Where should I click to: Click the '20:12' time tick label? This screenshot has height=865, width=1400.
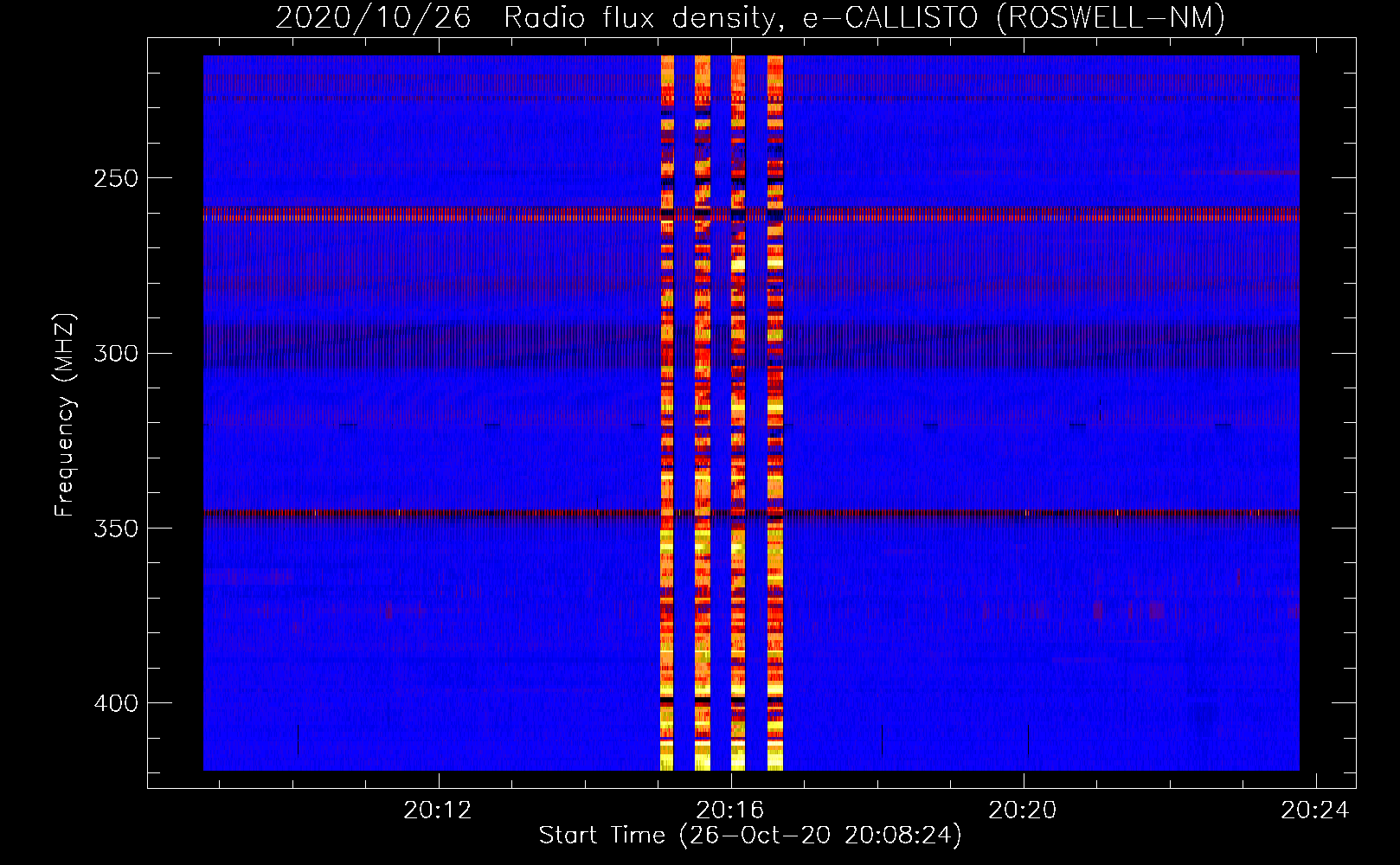(438, 810)
